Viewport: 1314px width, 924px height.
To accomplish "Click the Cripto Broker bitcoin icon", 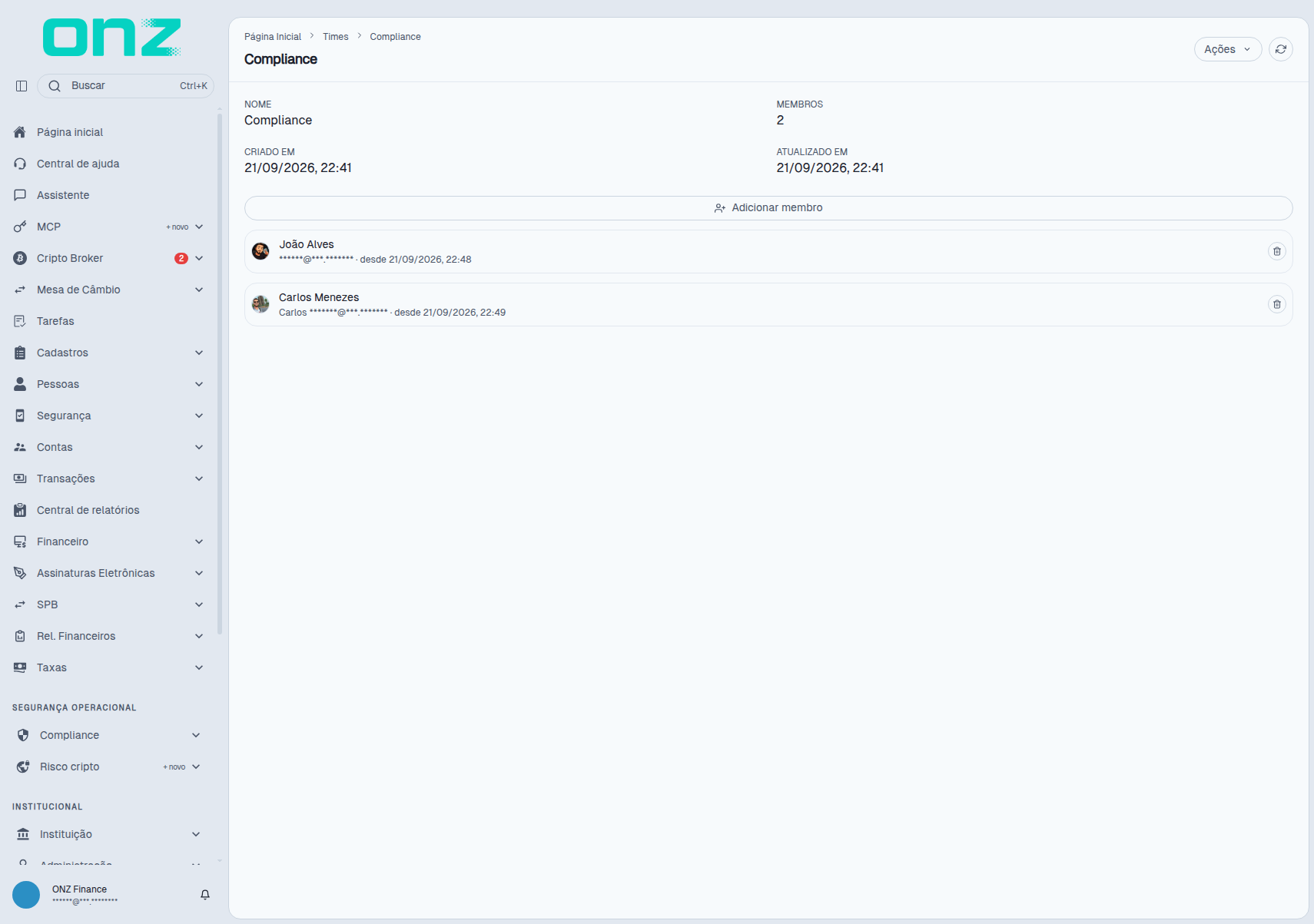I will click(20, 258).
